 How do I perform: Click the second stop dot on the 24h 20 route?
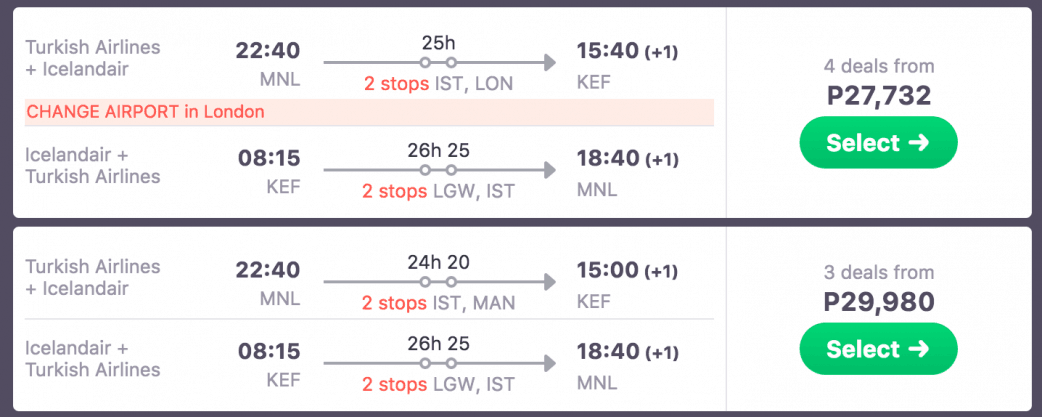point(451,283)
